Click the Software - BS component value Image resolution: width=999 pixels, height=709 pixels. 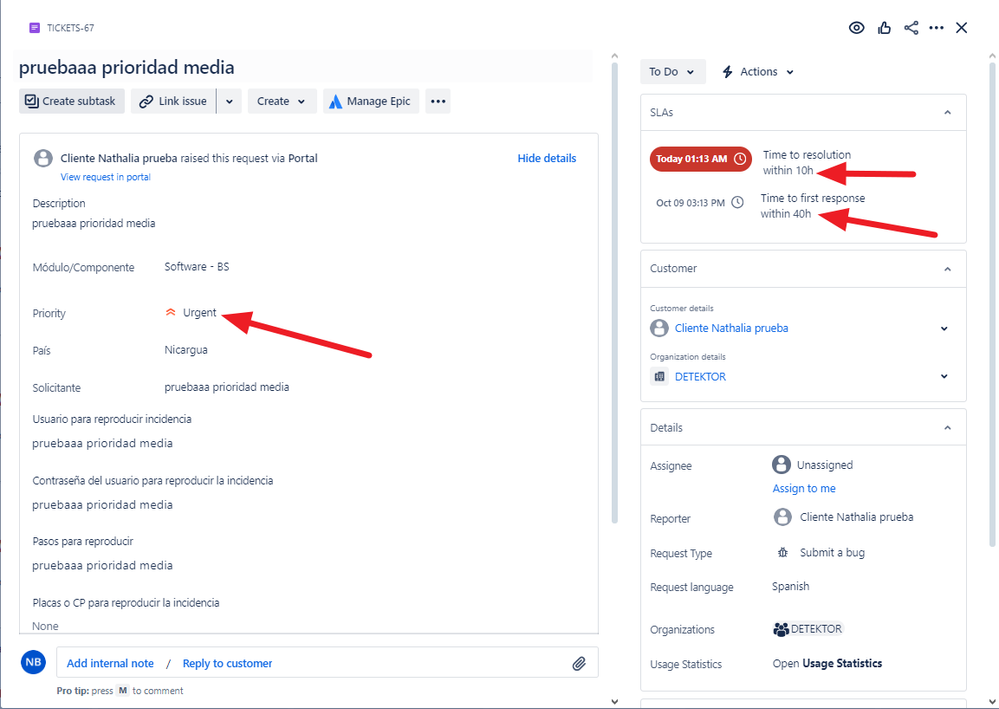(196, 266)
